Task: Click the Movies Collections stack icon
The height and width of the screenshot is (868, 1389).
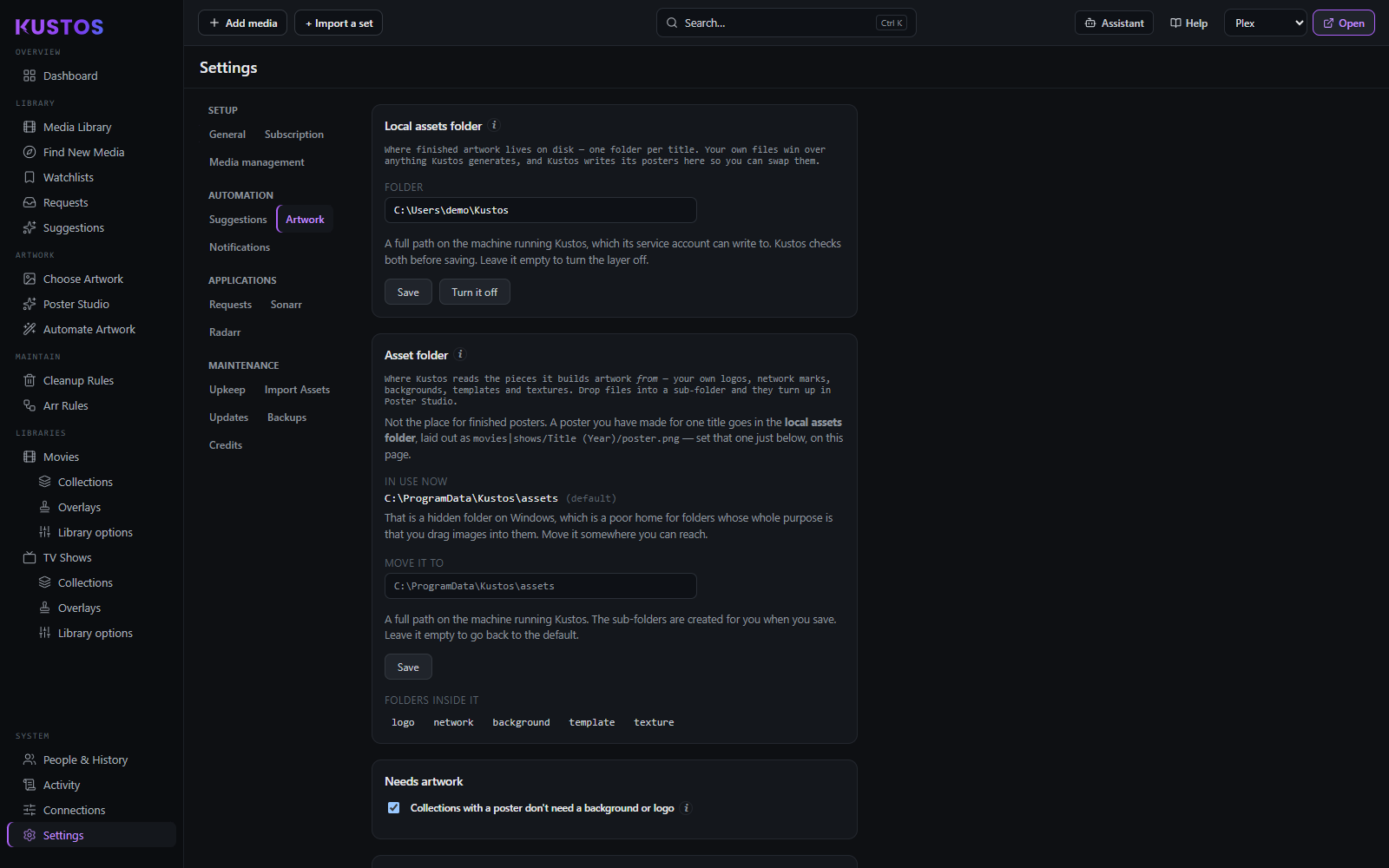Action: [44, 482]
